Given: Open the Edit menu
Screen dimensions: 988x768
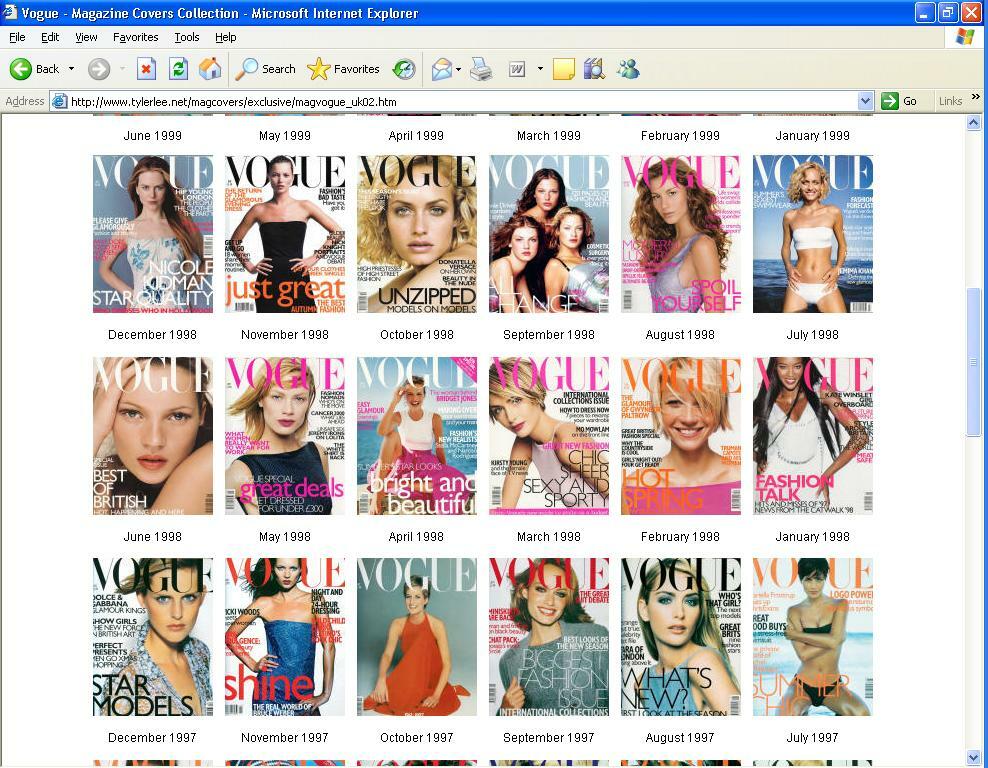Looking at the screenshot, I should [x=50, y=37].
